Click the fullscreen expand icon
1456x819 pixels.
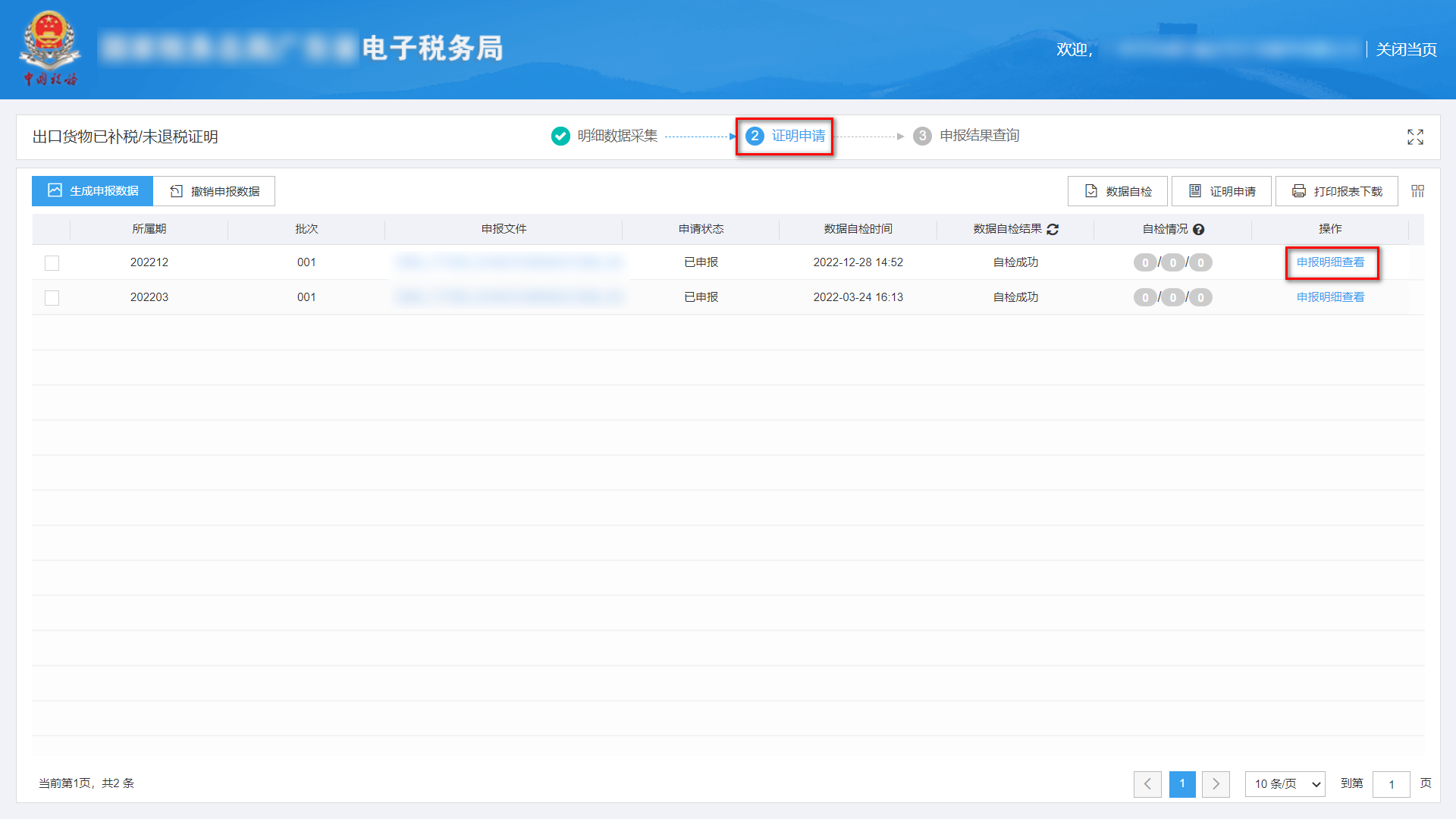1415,136
